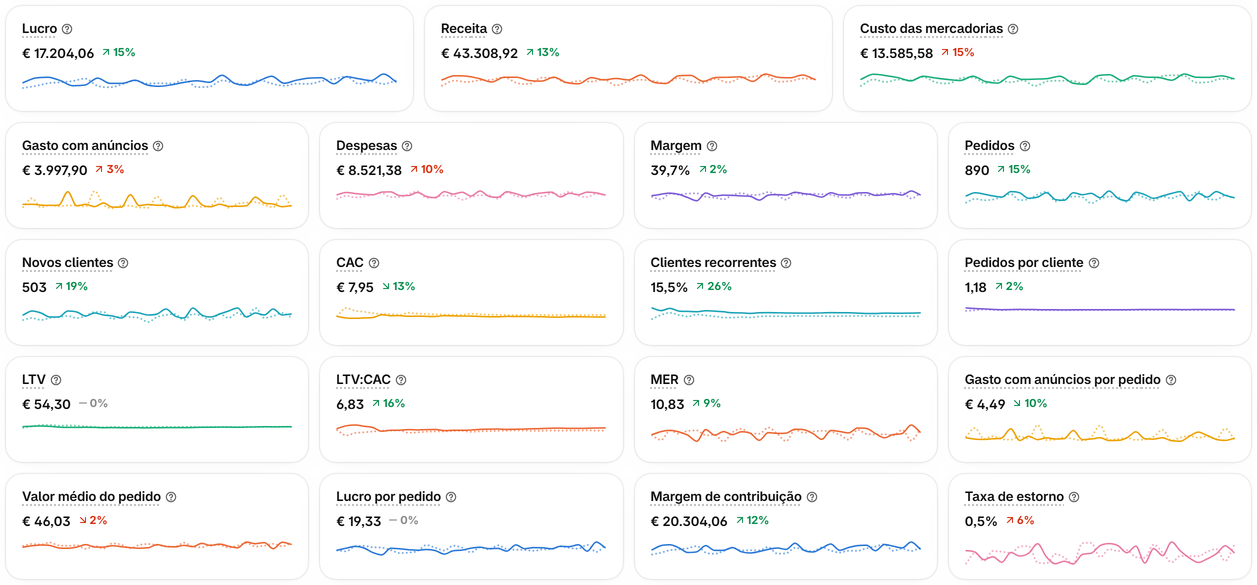The width and height of the screenshot is (1257, 585).
Task: Click the Margem de contribuição title
Action: (x=726, y=497)
